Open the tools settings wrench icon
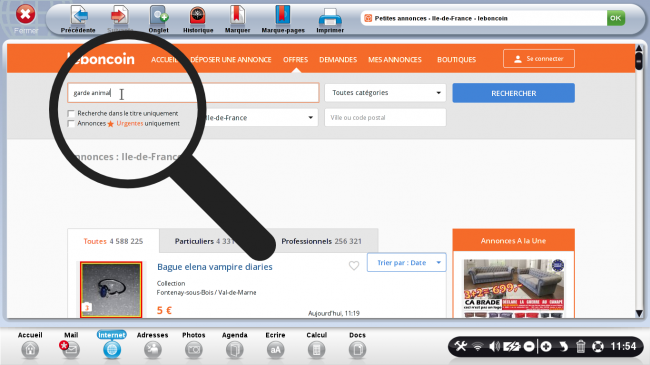The width and height of the screenshot is (650, 365). tap(461, 346)
